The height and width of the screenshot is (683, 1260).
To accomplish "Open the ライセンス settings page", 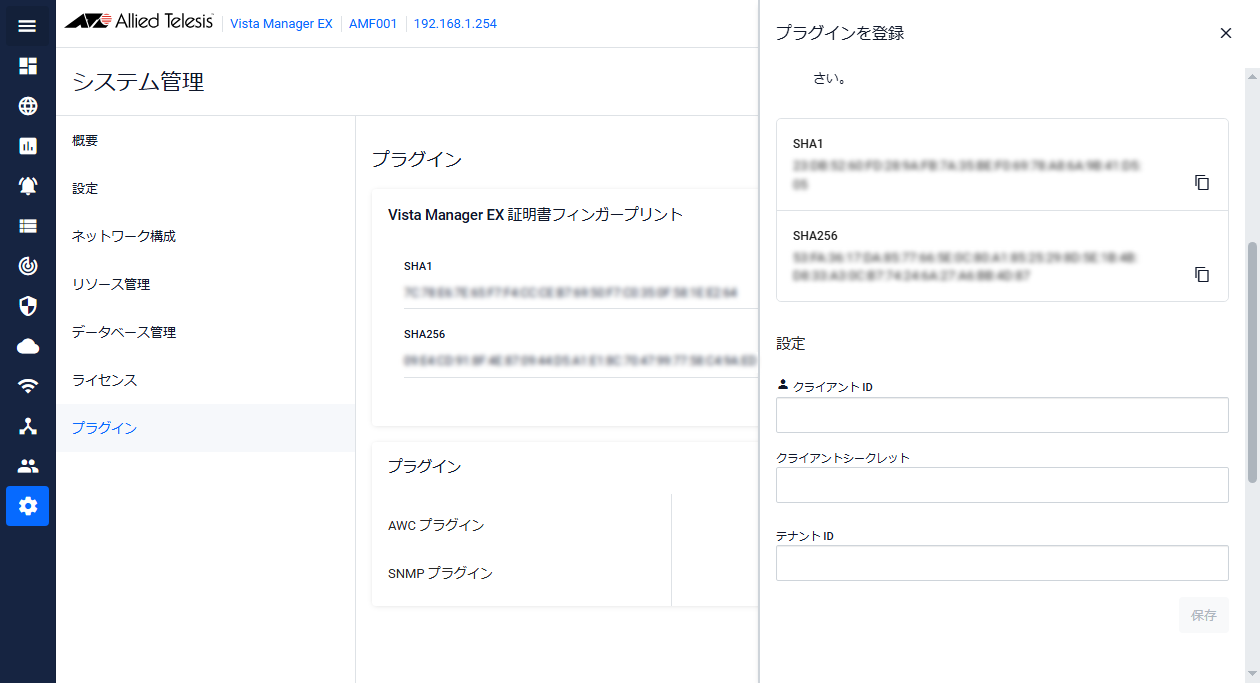I will click(x=104, y=380).
